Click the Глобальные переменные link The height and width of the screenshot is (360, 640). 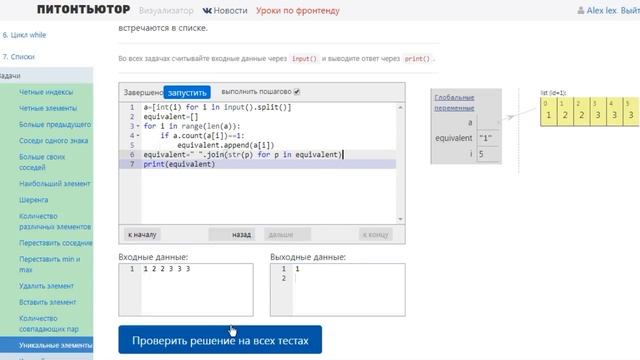454,103
